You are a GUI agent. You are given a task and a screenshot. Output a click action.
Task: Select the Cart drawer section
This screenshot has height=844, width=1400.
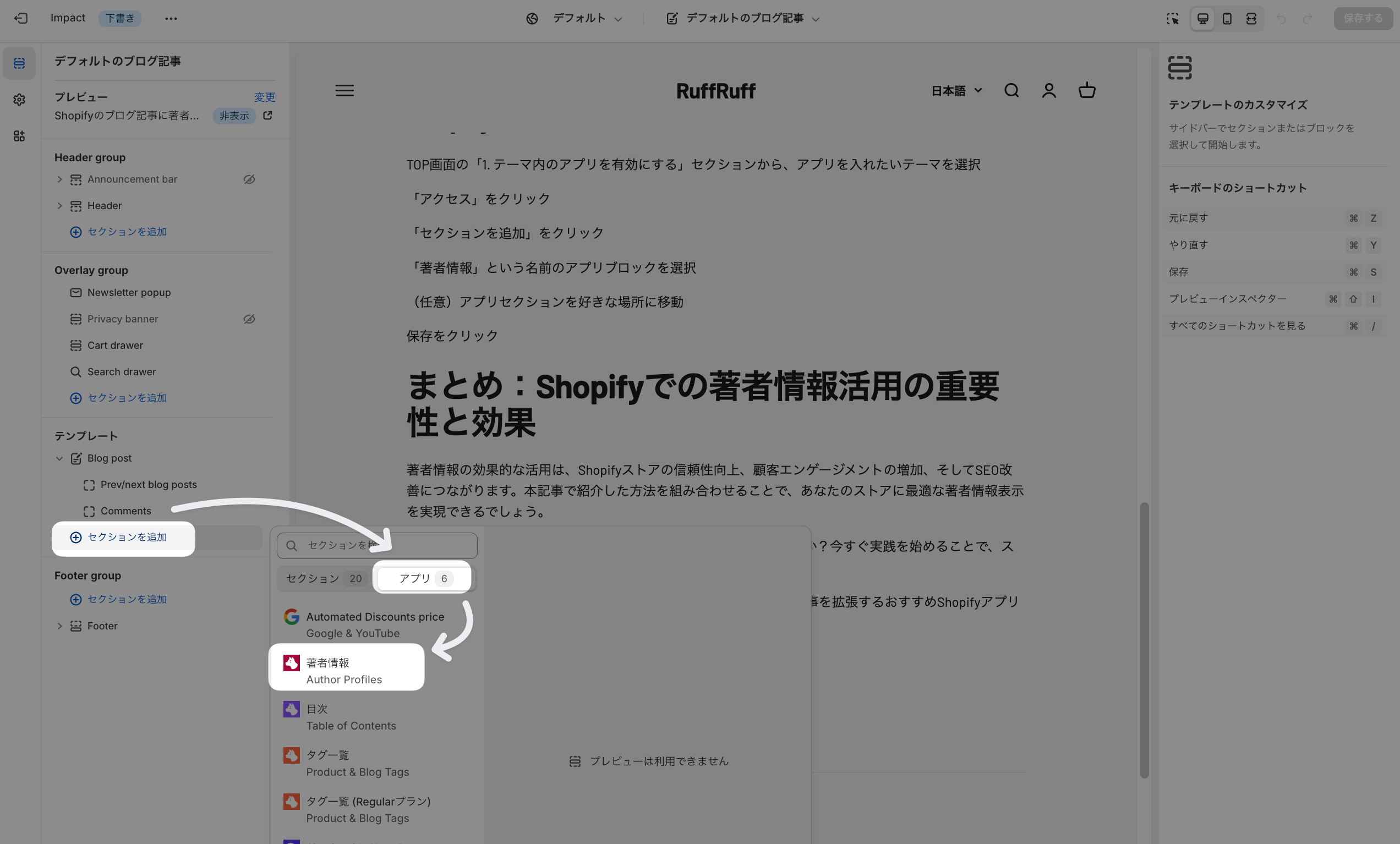pos(116,346)
